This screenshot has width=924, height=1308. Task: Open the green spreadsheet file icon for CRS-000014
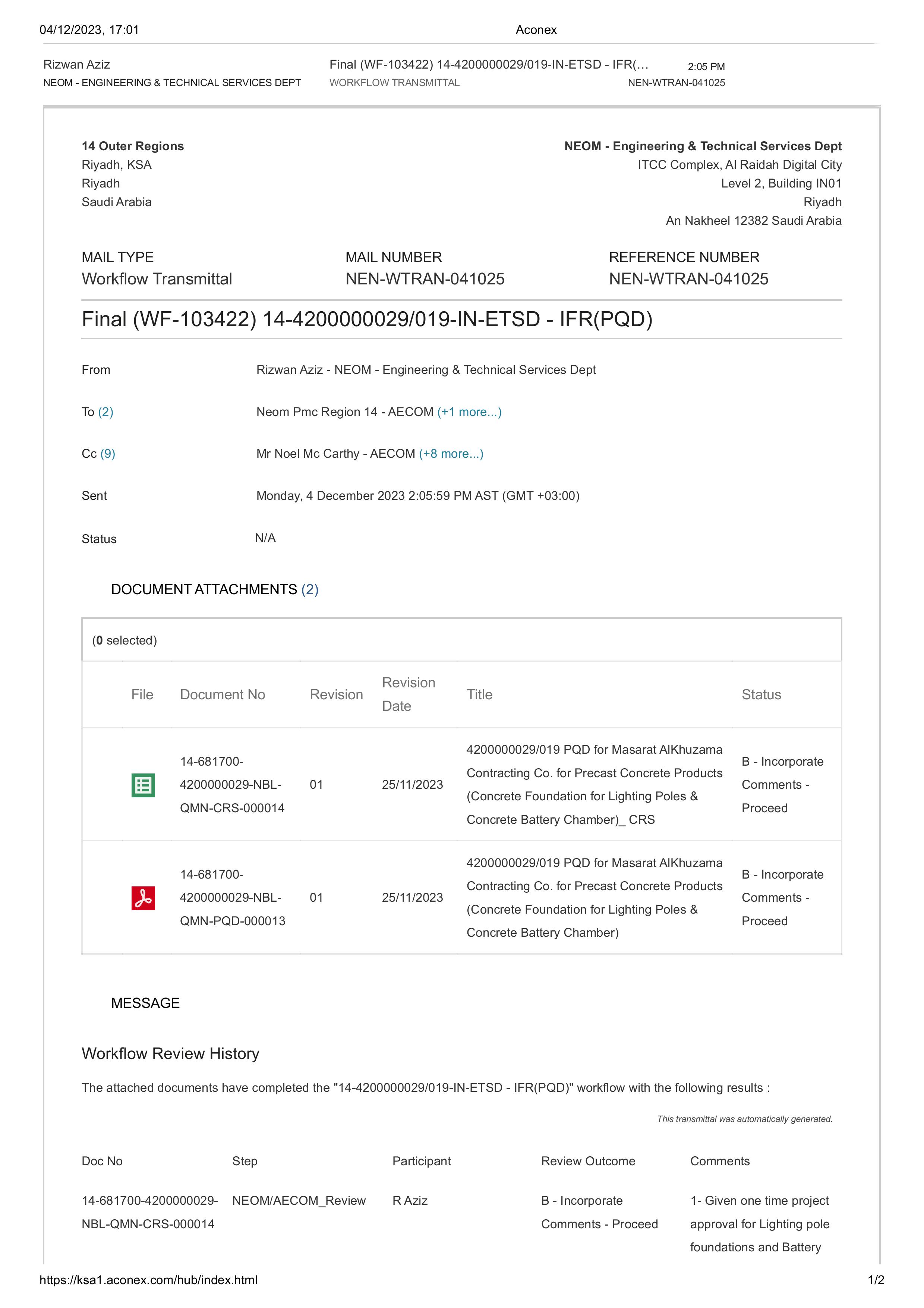[143, 785]
